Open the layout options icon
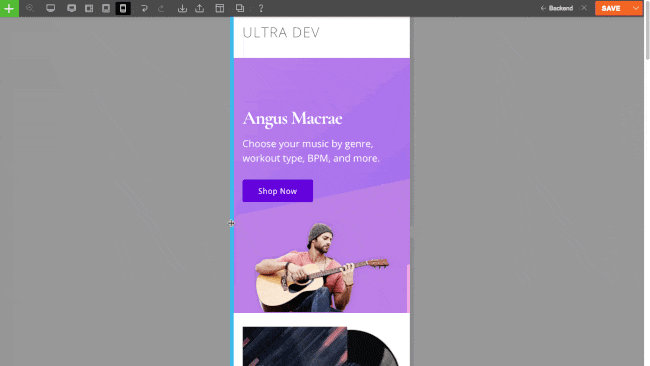This screenshot has width=650, height=366. (x=220, y=8)
